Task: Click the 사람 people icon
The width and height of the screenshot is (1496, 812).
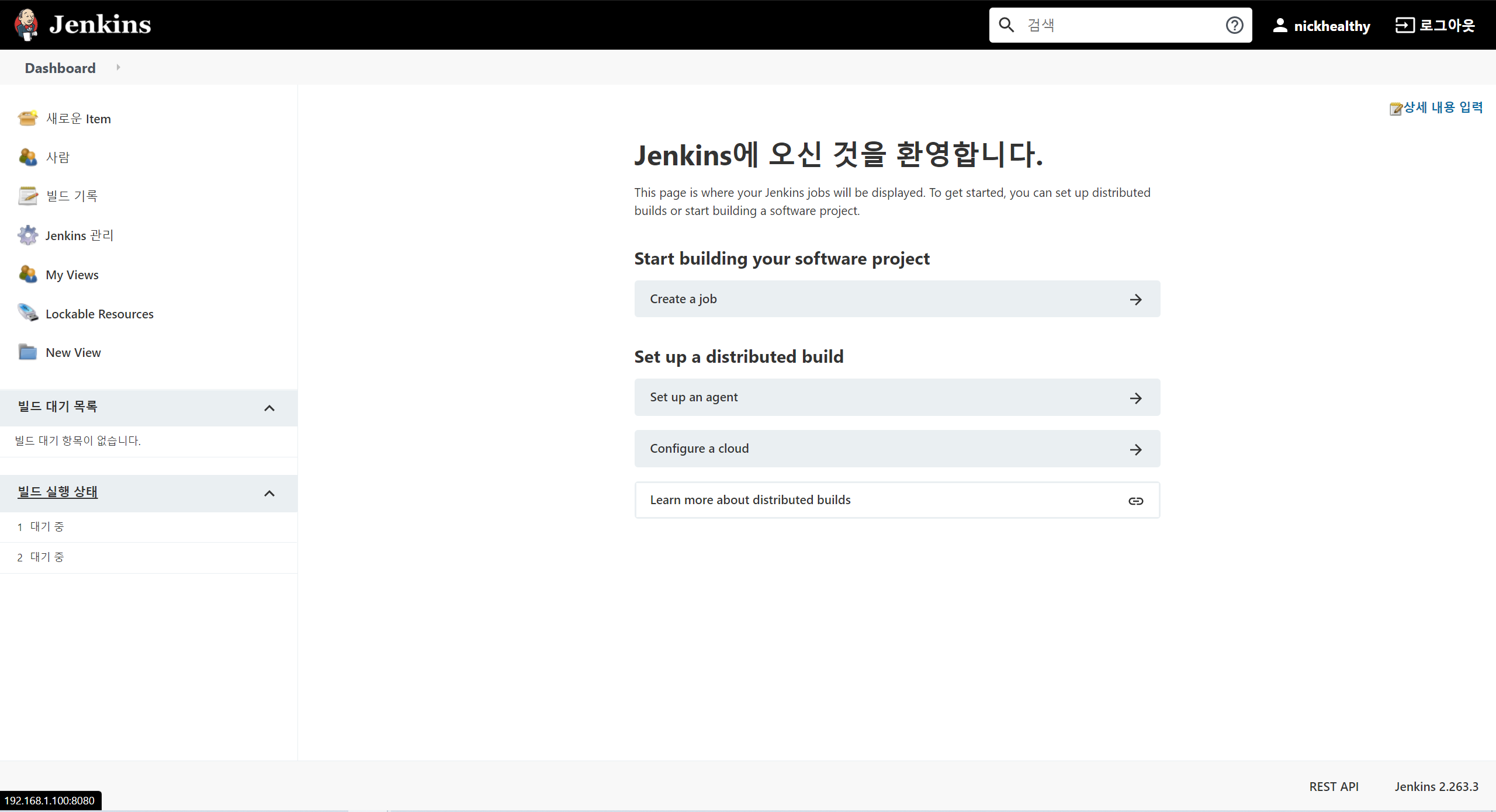Action: coord(27,157)
